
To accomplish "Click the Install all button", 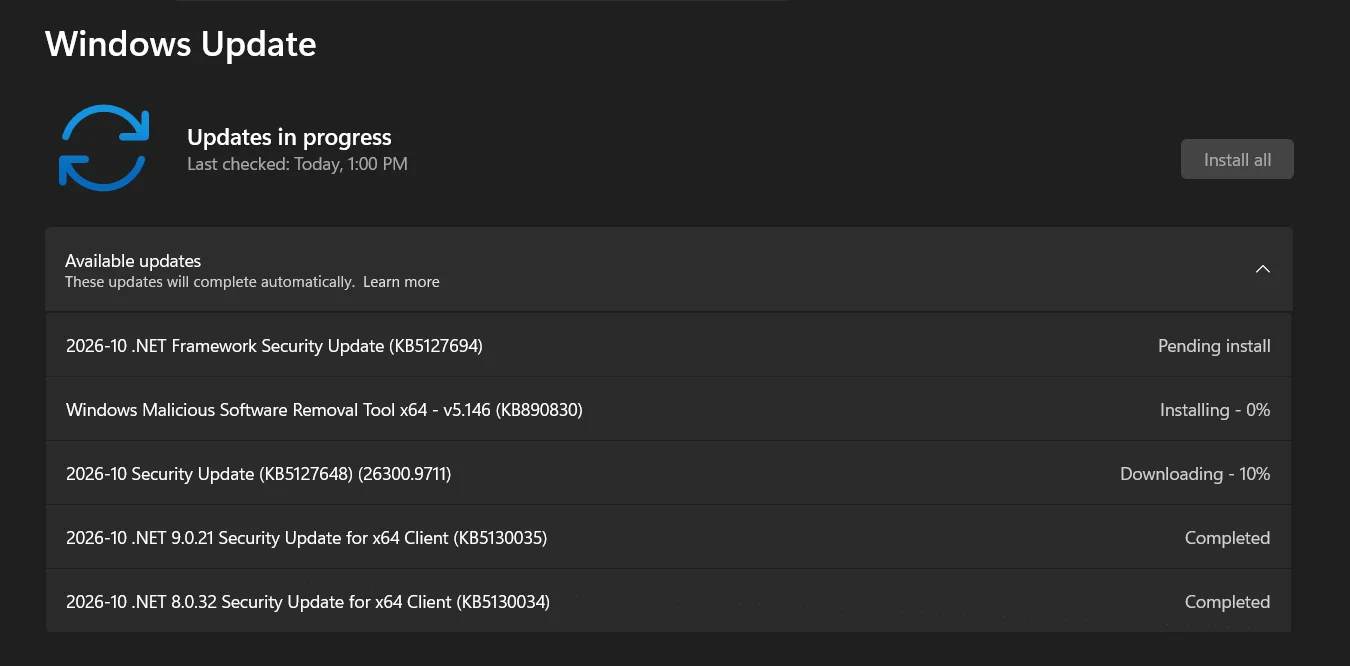I will pyautogui.click(x=1237, y=159).
